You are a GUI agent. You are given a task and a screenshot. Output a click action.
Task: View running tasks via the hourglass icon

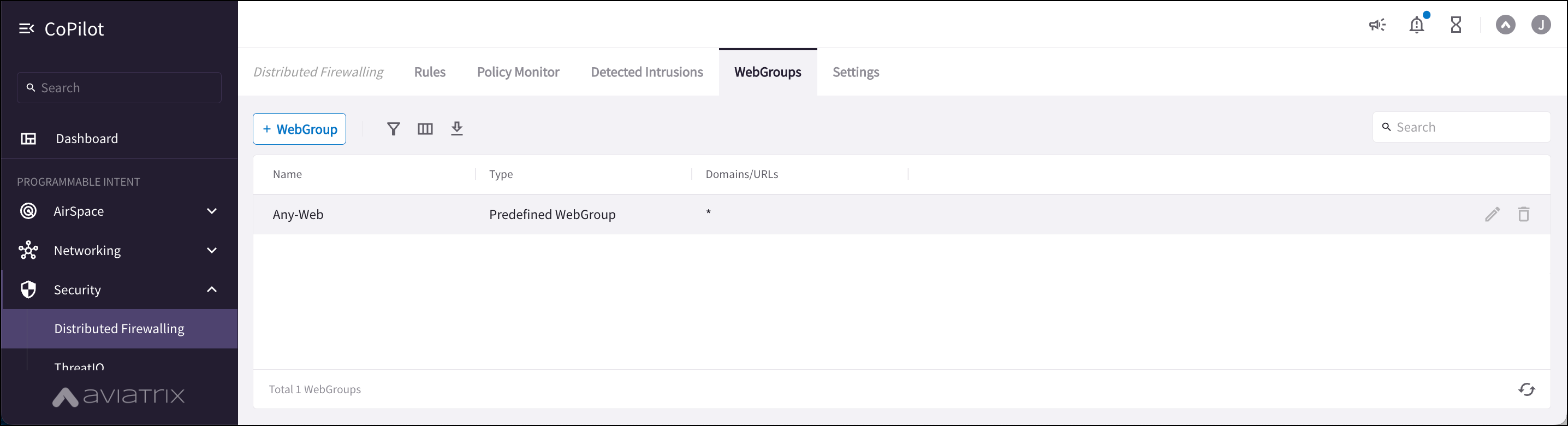point(1456,25)
